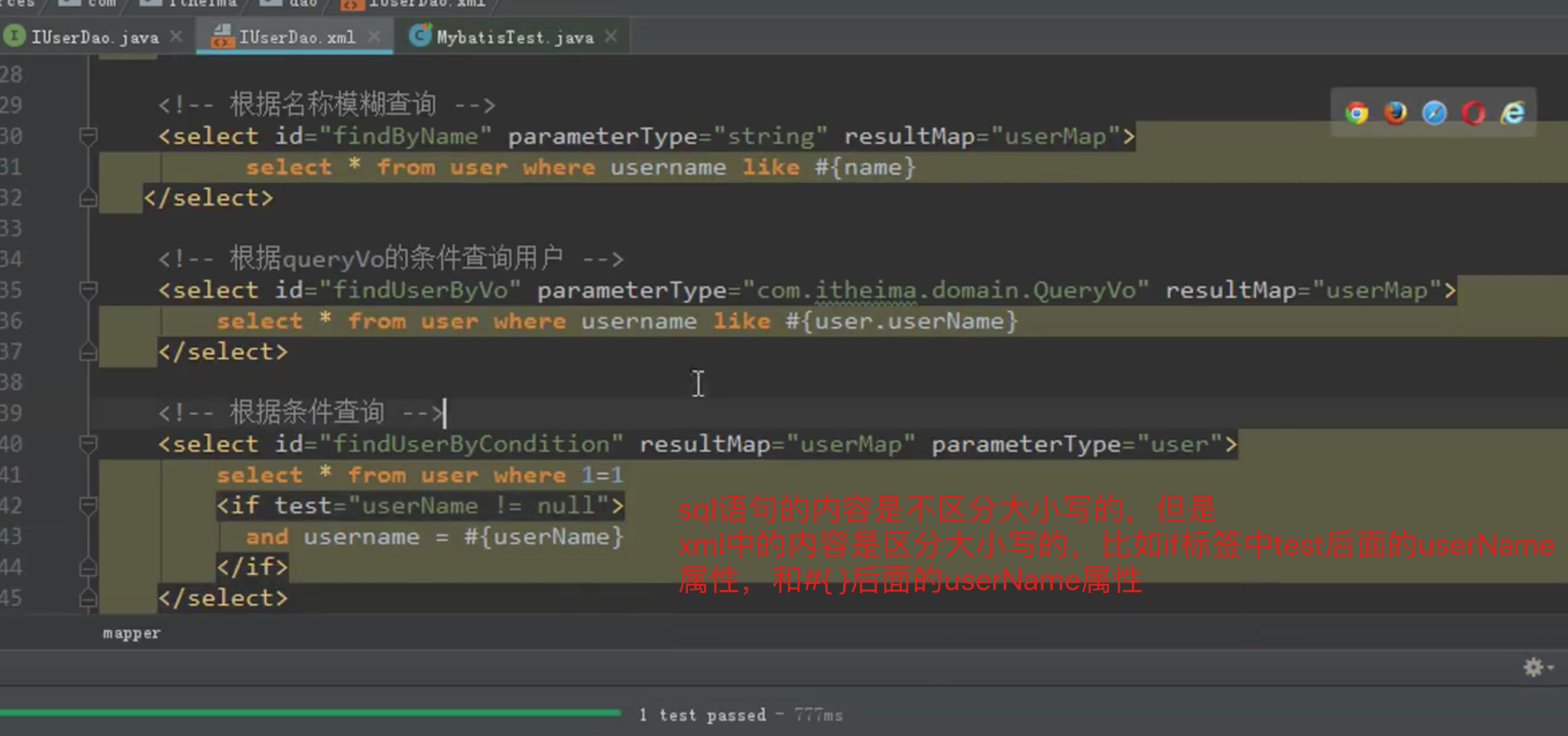Click the mapper breadcrumb
1568x736 pixels.
[x=131, y=633]
